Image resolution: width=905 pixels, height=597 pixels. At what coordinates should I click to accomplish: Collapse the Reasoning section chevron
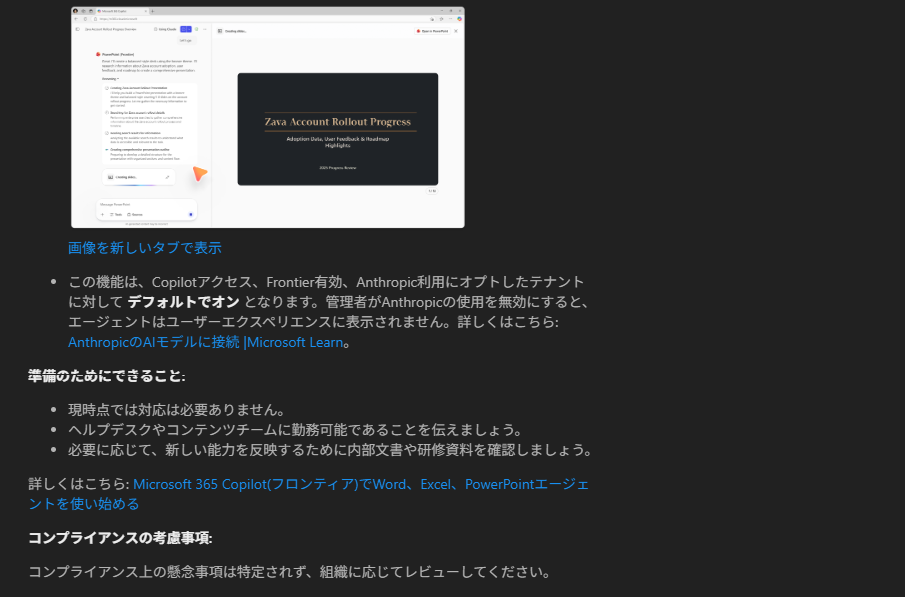pos(118,78)
